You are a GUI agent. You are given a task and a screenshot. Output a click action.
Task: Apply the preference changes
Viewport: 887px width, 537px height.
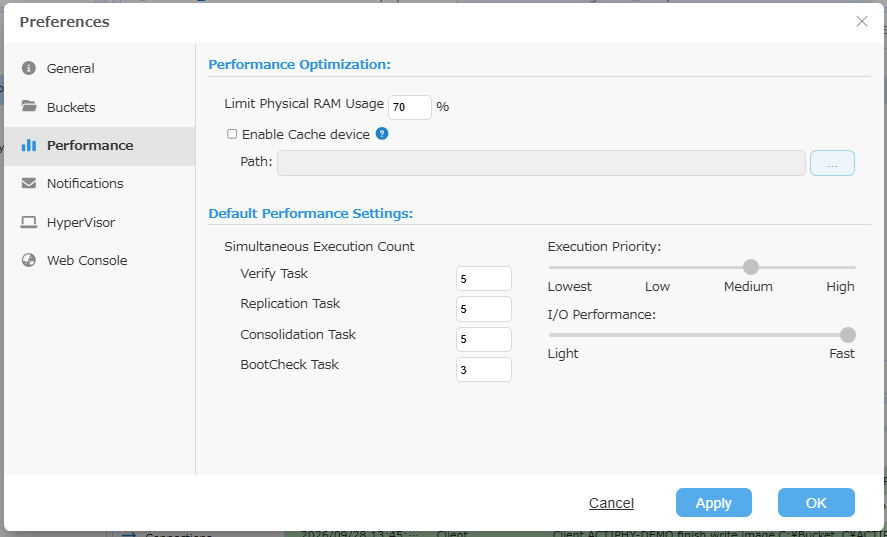(x=713, y=502)
